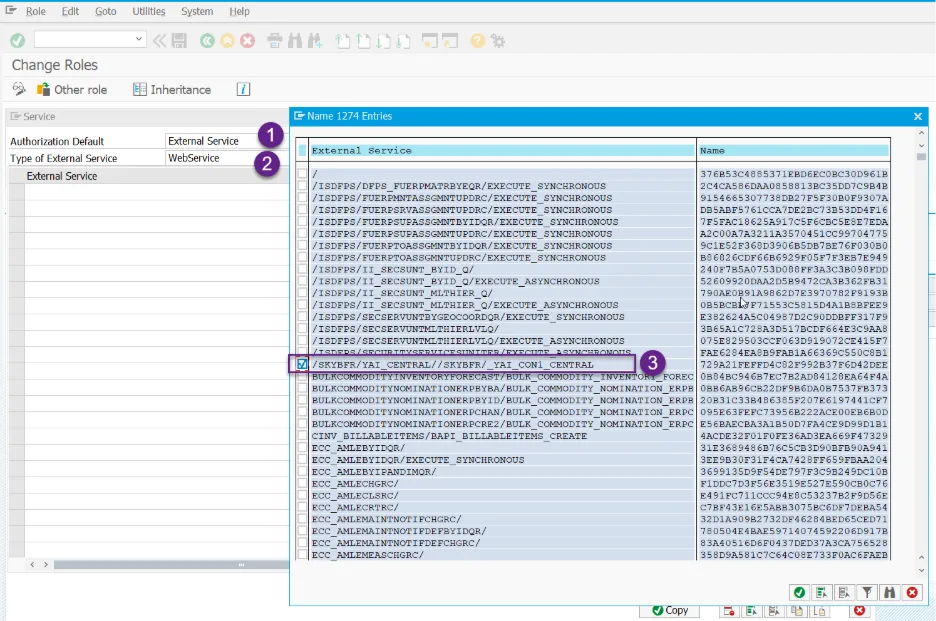Click the yellow Exit icon
This screenshot has height=621, width=936.
(227, 41)
